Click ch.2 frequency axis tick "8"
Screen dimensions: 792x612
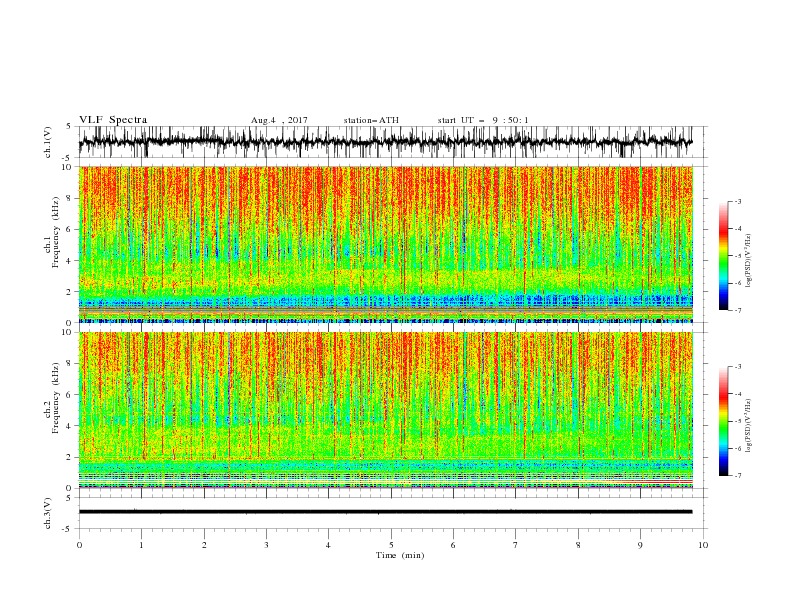point(70,364)
